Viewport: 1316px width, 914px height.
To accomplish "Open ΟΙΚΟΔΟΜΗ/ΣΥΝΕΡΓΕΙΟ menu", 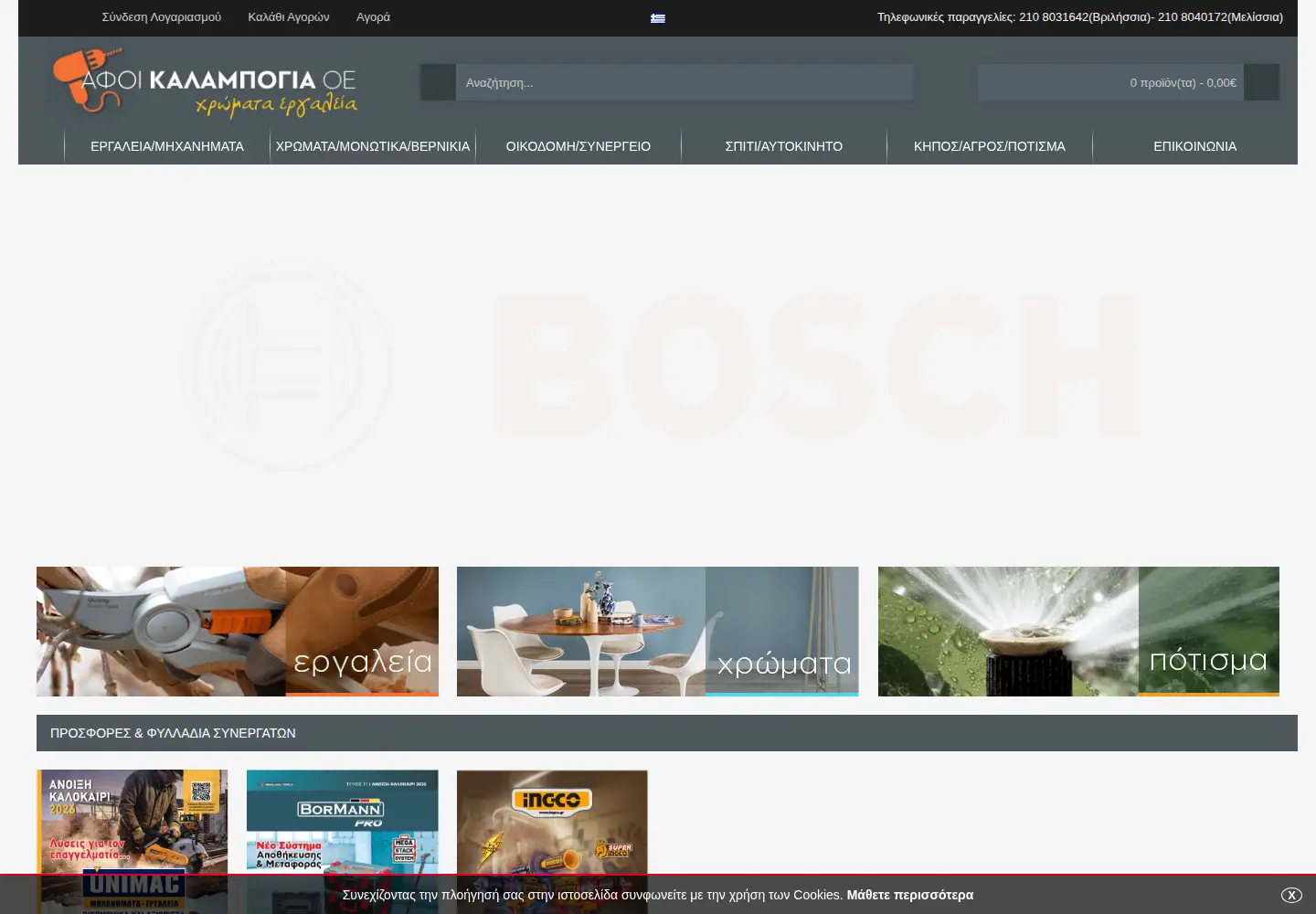I will point(578,146).
